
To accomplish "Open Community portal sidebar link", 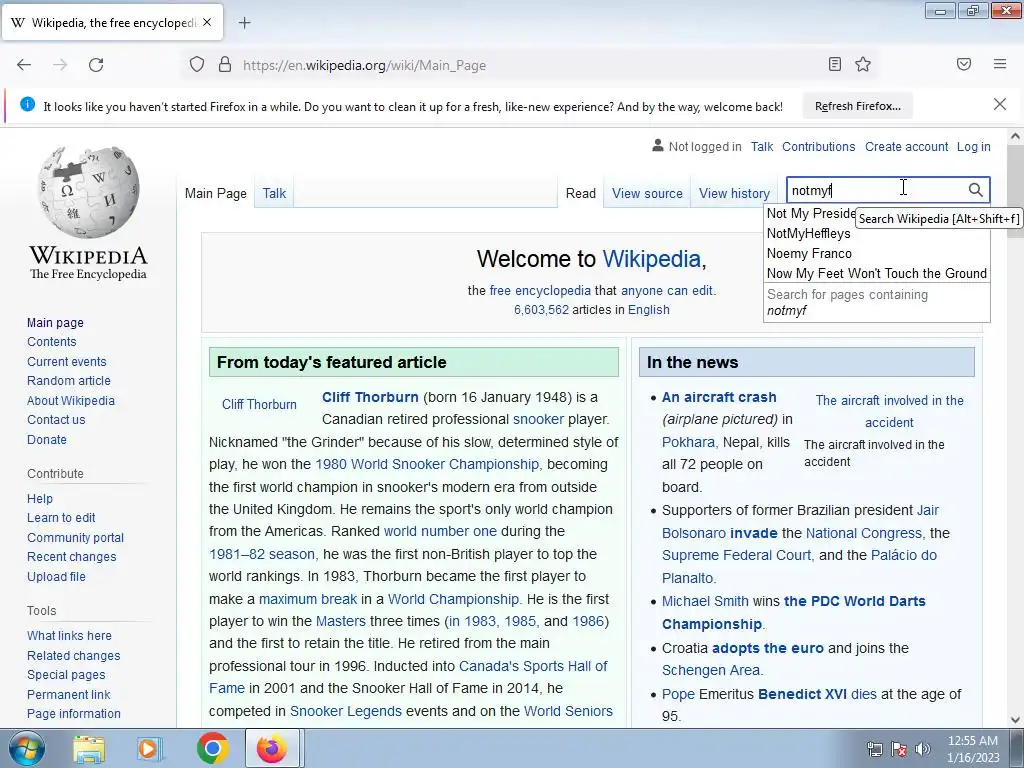I will pos(75,537).
